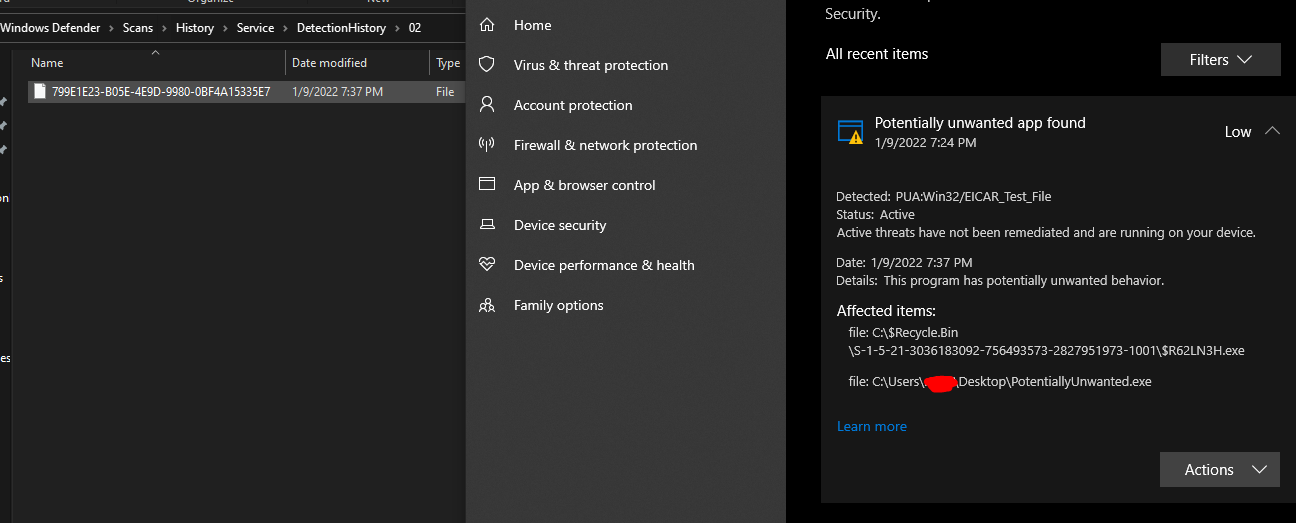Expand breadcrumb chevron after DetectionHistory
The width and height of the screenshot is (1296, 523).
[397, 28]
